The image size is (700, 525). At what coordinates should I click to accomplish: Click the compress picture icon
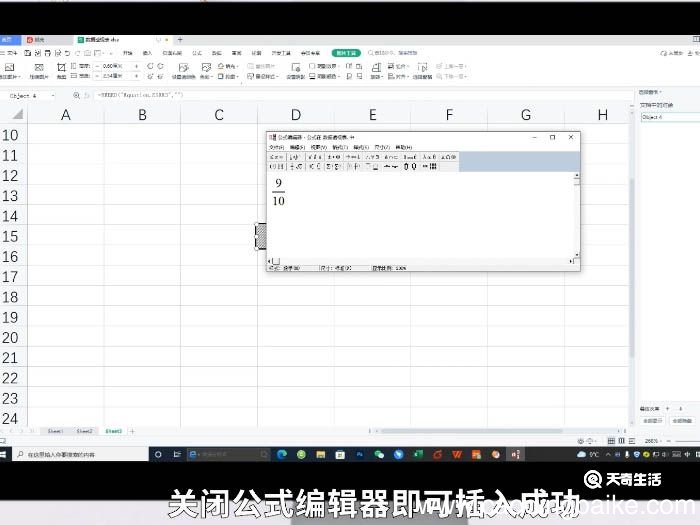point(39,67)
